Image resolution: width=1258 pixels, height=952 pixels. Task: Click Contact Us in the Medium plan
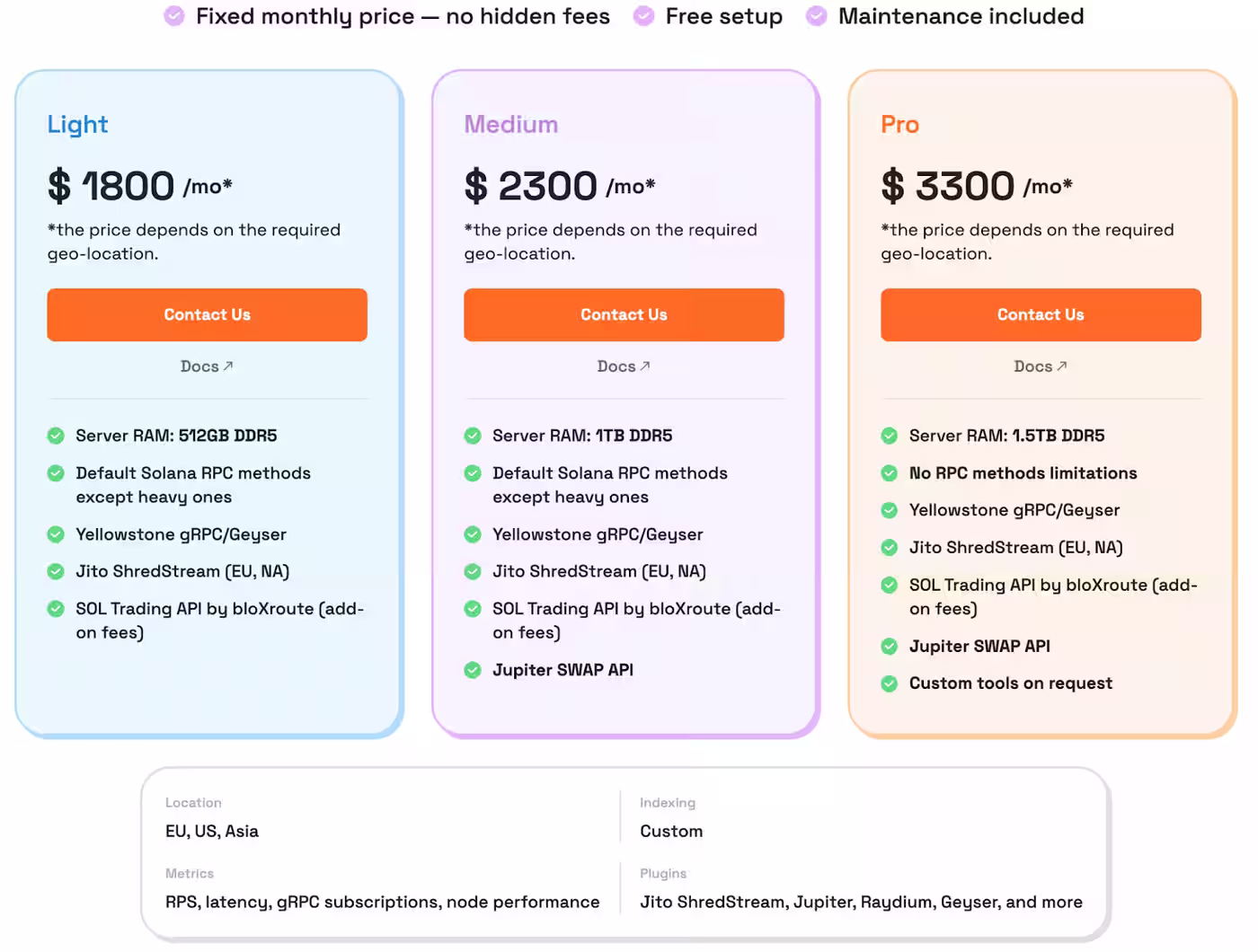624,314
